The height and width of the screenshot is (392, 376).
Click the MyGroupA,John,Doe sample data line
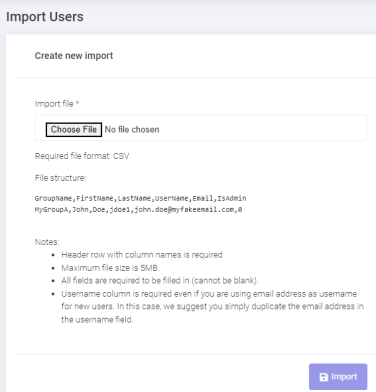pos(138,210)
